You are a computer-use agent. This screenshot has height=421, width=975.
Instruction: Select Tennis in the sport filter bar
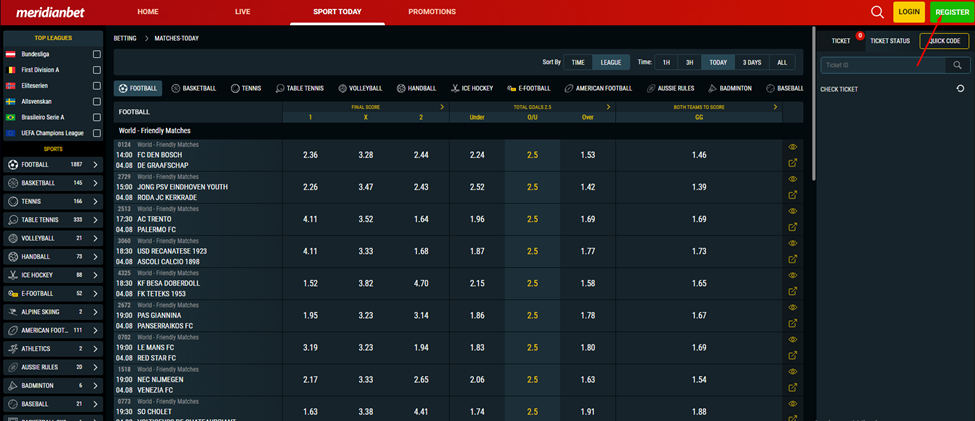[246, 88]
